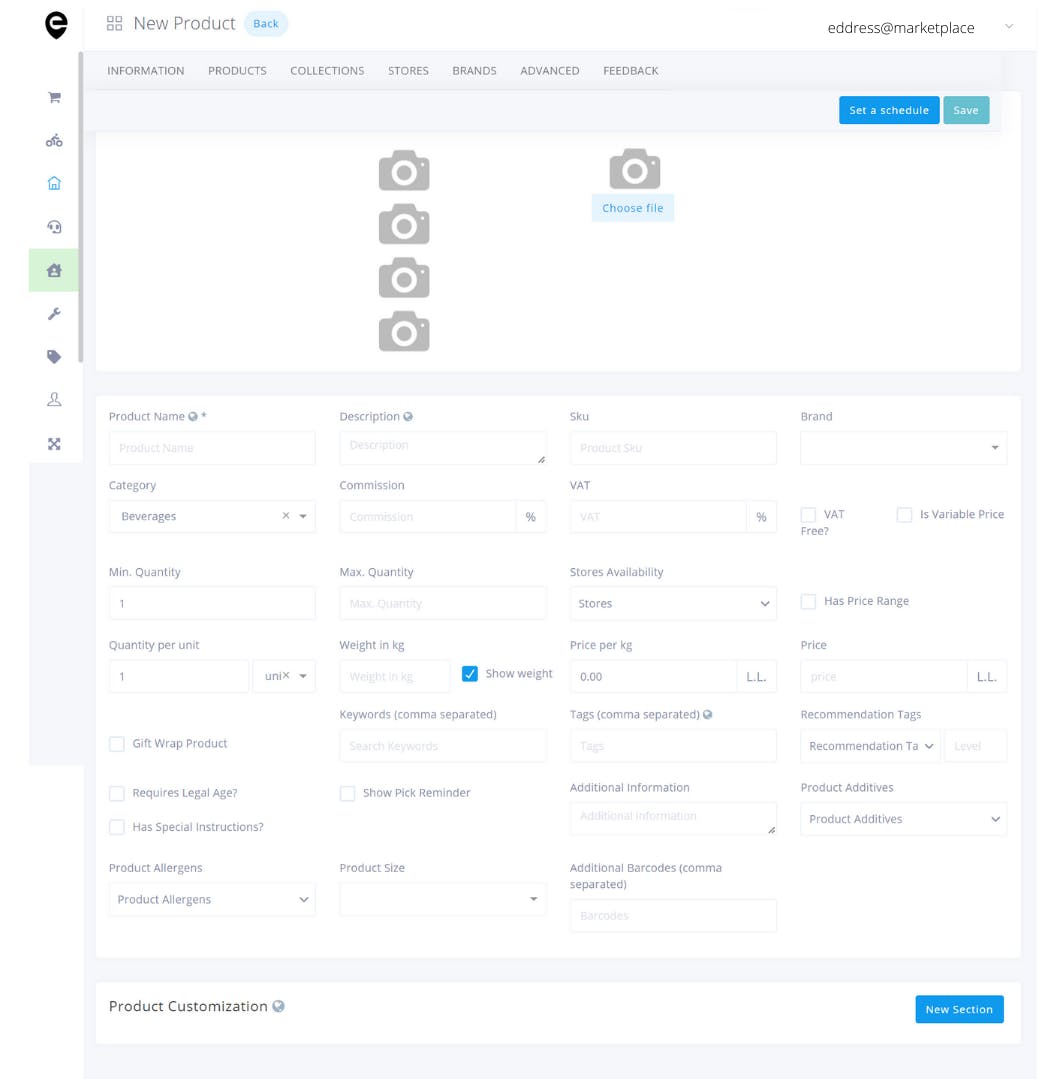
Task: Open the FEEDBACK tab
Action: click(631, 71)
